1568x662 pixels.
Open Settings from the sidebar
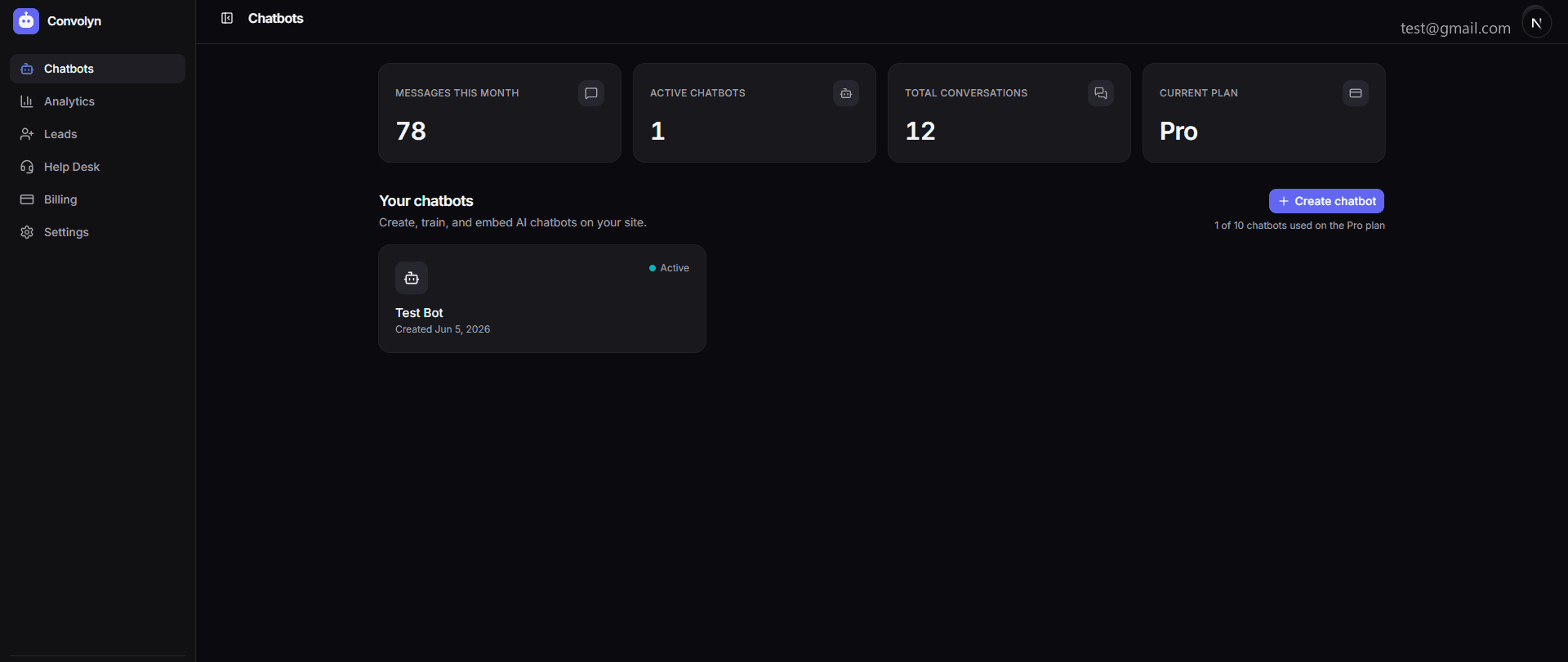97,232
